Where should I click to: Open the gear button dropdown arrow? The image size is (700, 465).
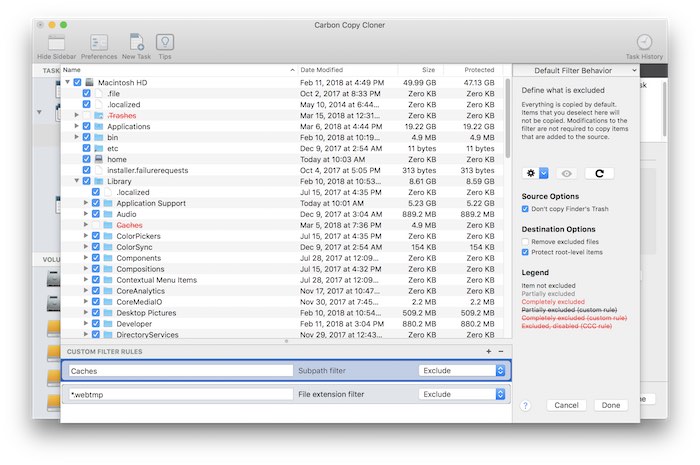pos(544,173)
